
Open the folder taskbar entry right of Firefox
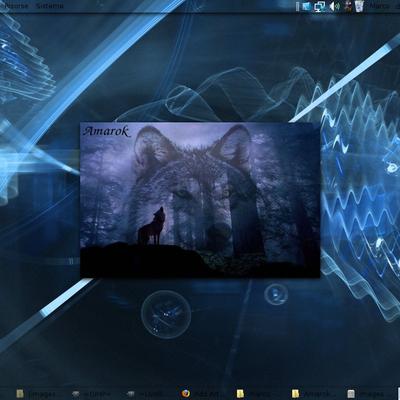click(x=255, y=394)
